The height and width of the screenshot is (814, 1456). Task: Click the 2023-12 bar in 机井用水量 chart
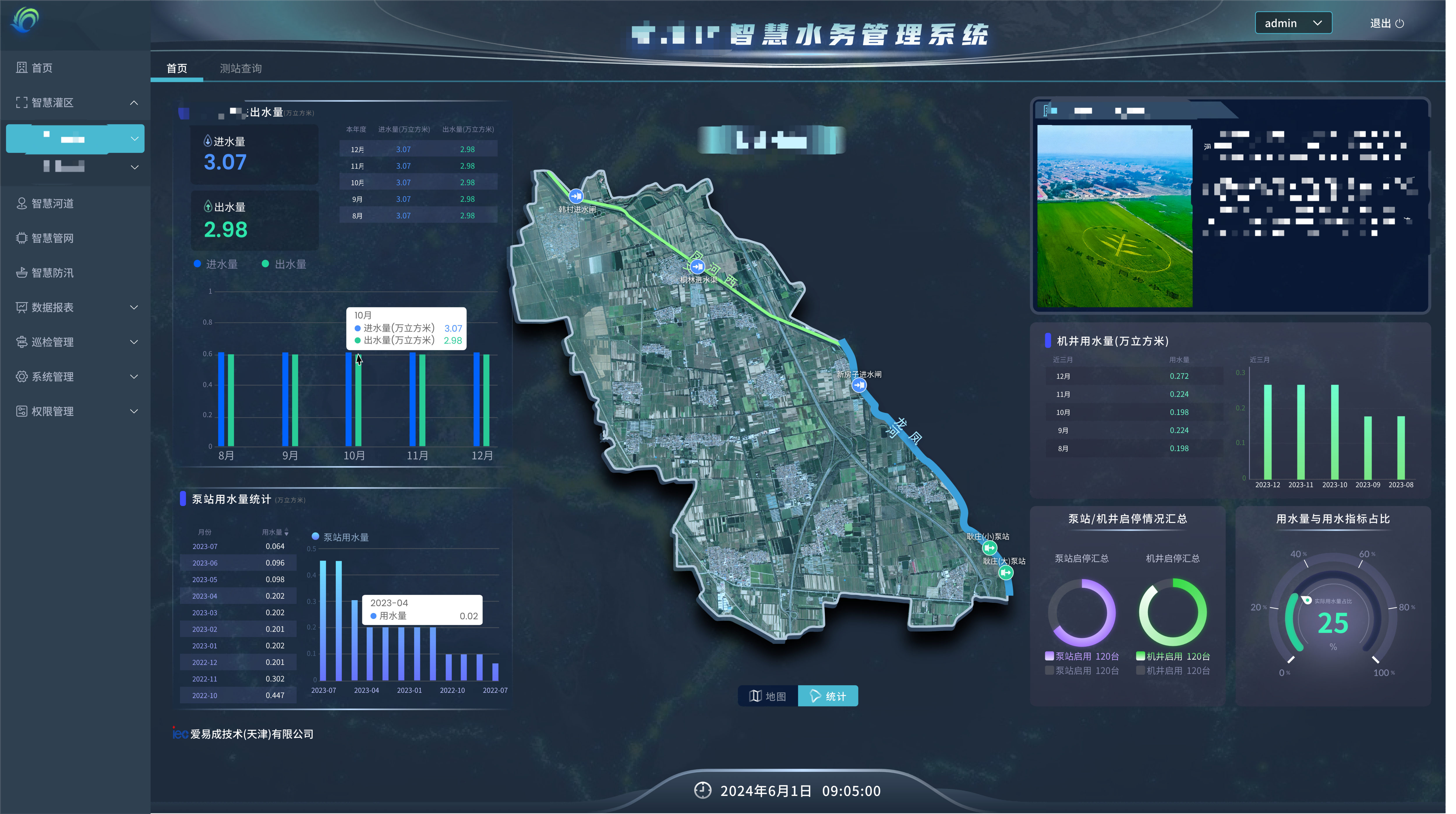point(1268,432)
